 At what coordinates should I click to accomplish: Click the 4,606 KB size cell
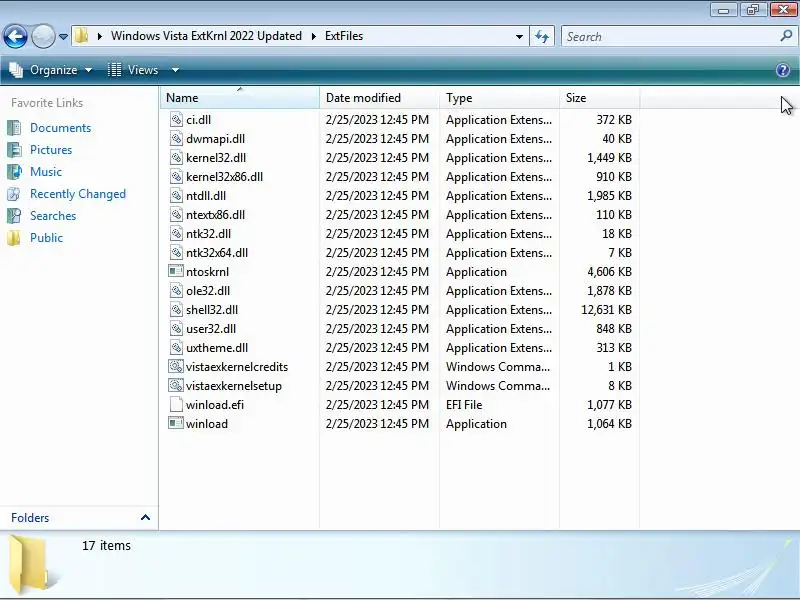[609, 271]
